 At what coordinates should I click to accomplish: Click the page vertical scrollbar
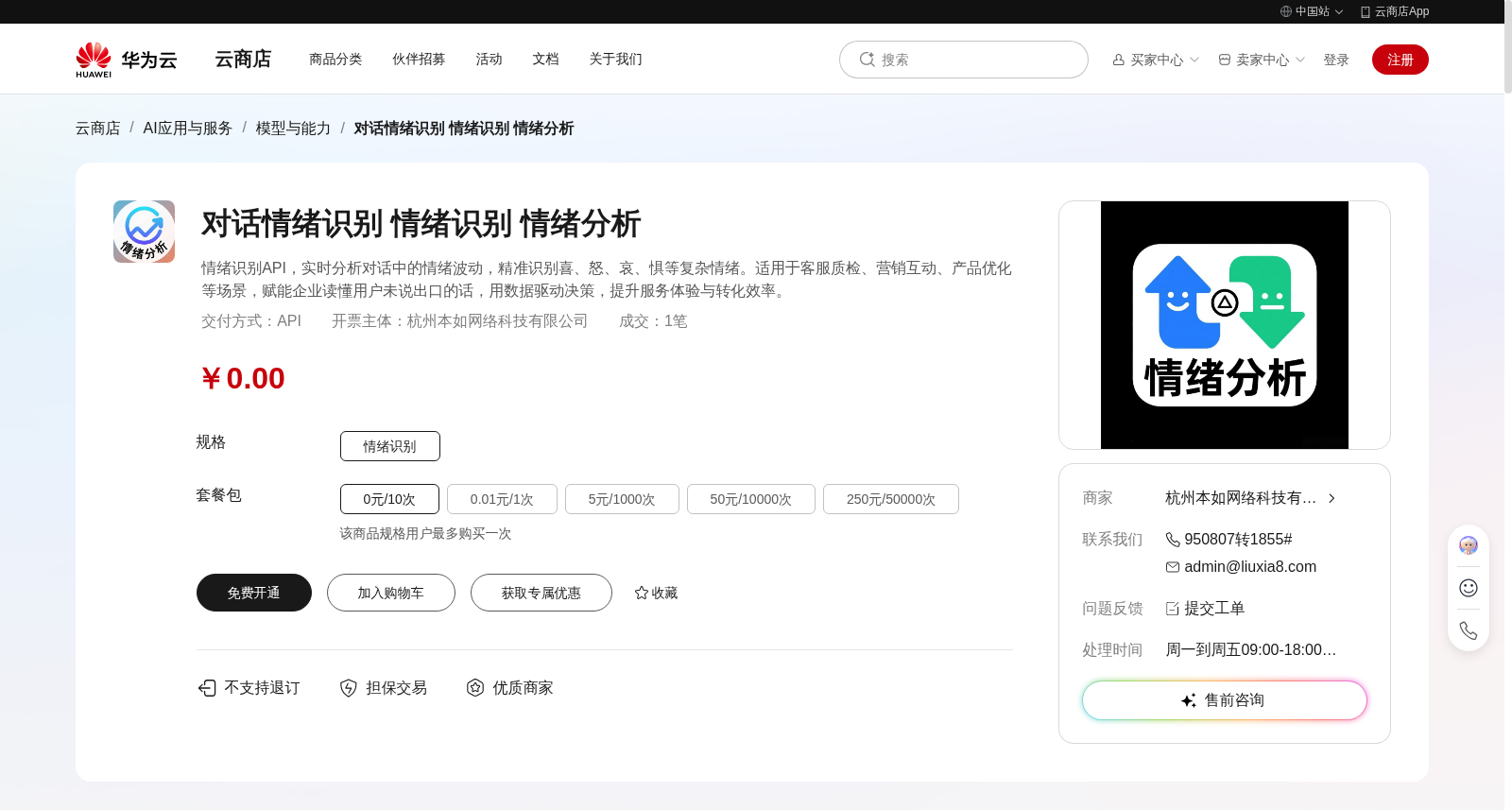(x=1508, y=47)
